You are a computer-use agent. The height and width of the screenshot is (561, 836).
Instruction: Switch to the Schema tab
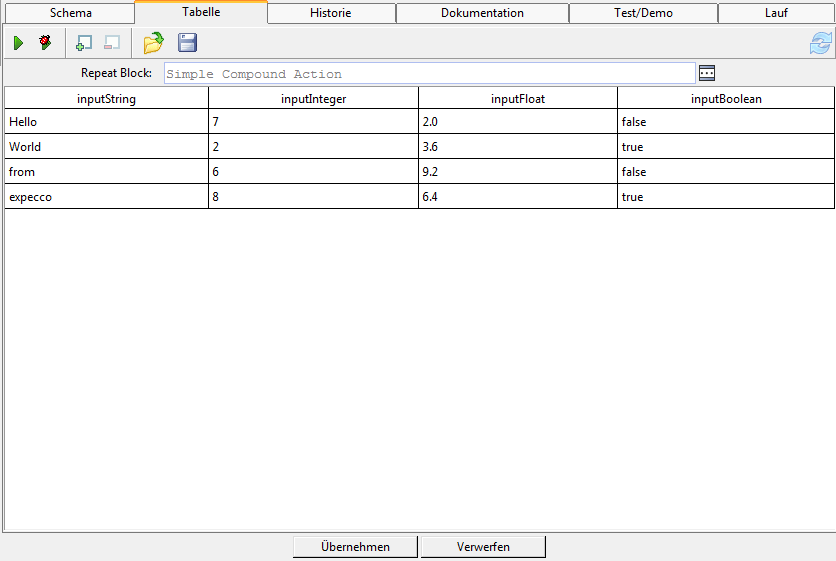coord(70,13)
